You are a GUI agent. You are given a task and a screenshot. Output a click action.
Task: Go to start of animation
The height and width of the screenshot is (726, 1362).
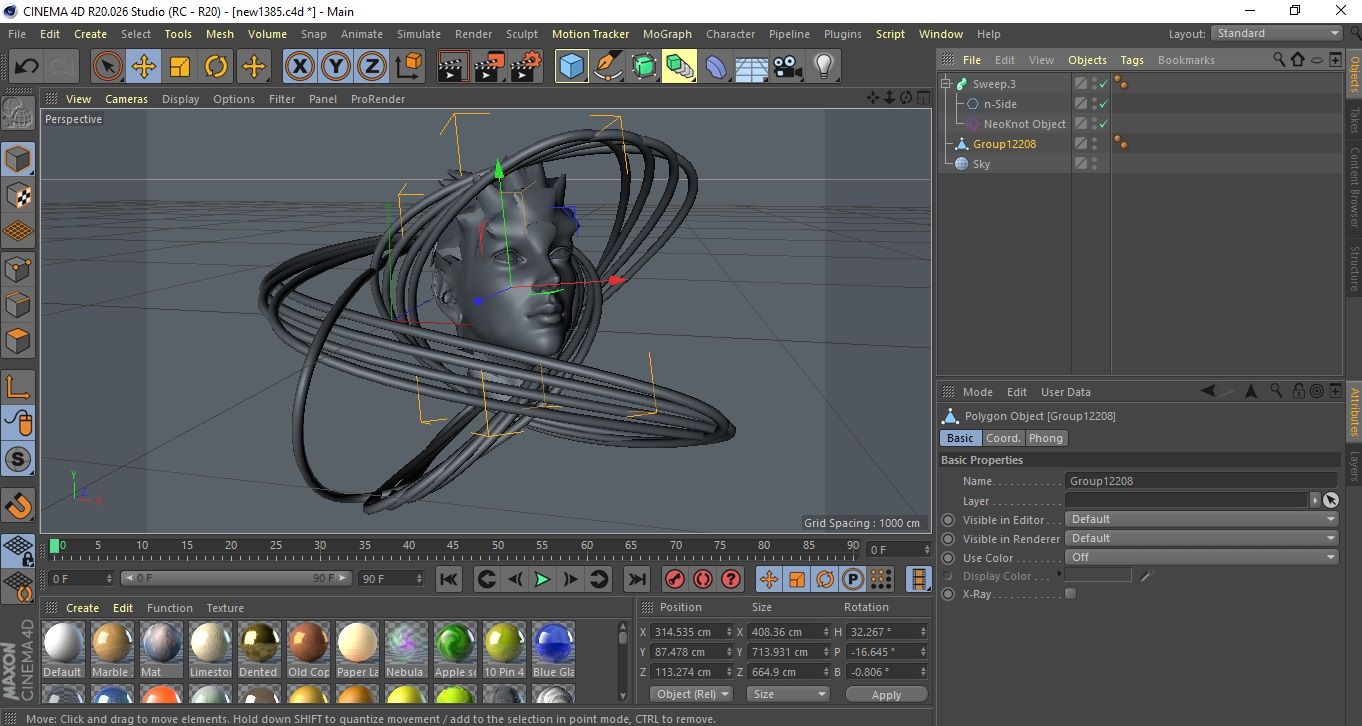[x=449, y=579]
